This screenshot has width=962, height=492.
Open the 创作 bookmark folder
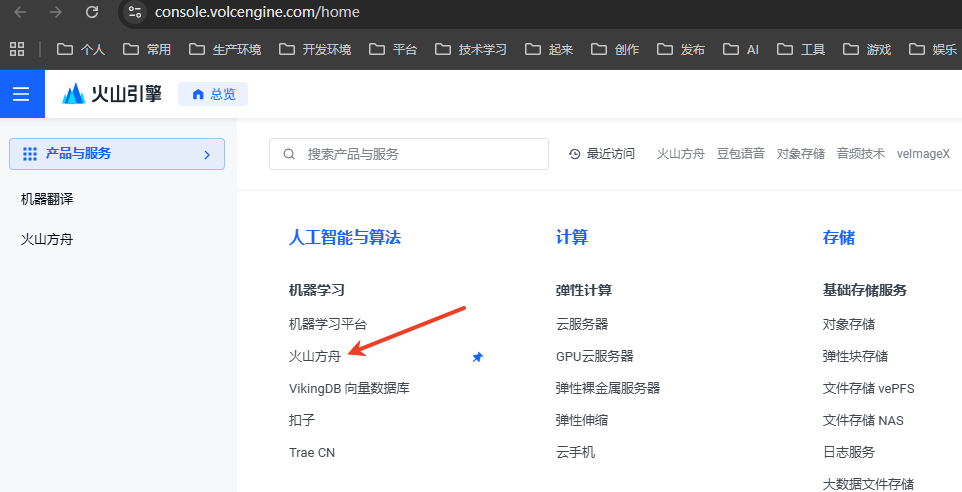[615, 49]
